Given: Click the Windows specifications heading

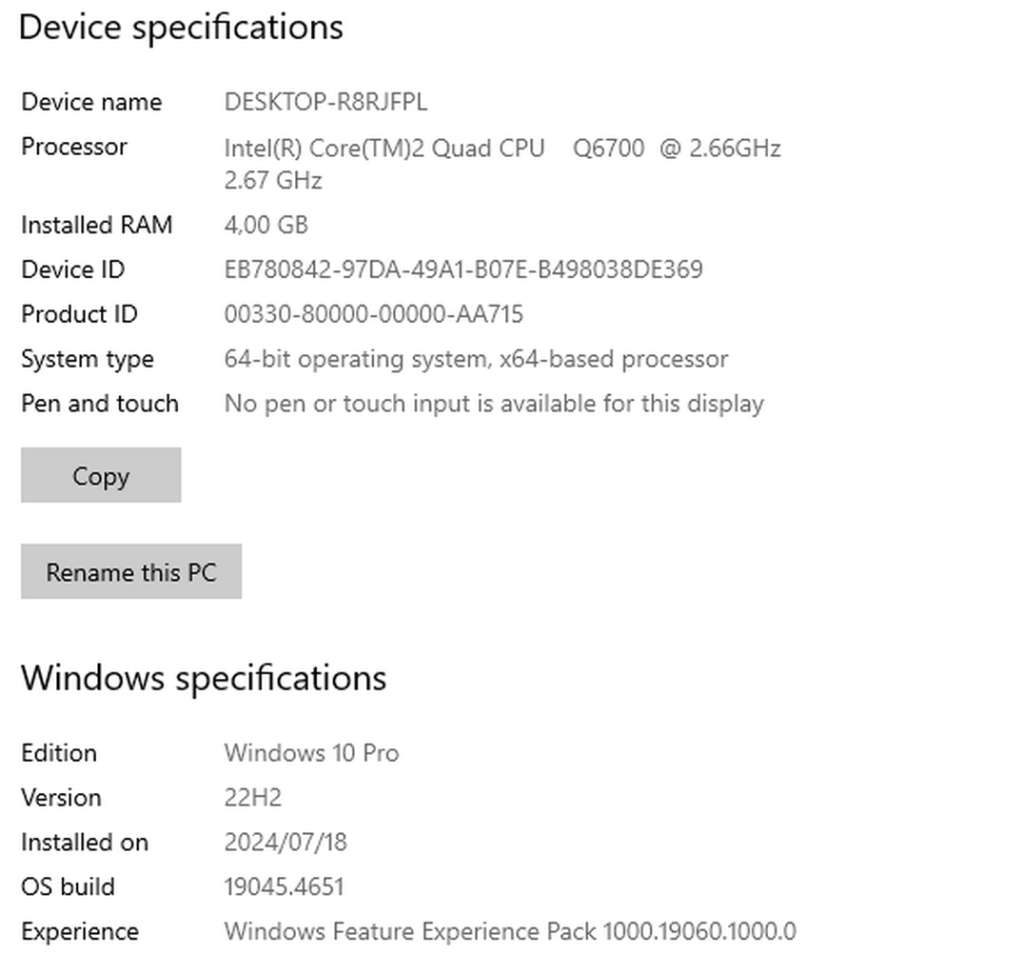Looking at the screenshot, I should 204,678.
